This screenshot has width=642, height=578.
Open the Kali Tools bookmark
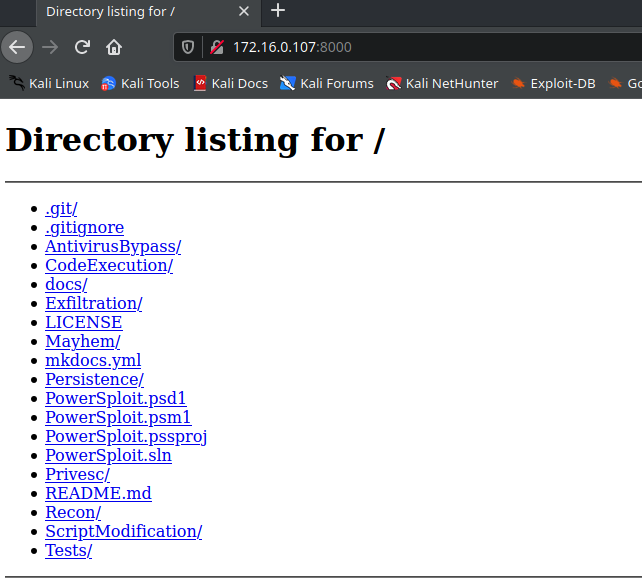tap(140, 83)
